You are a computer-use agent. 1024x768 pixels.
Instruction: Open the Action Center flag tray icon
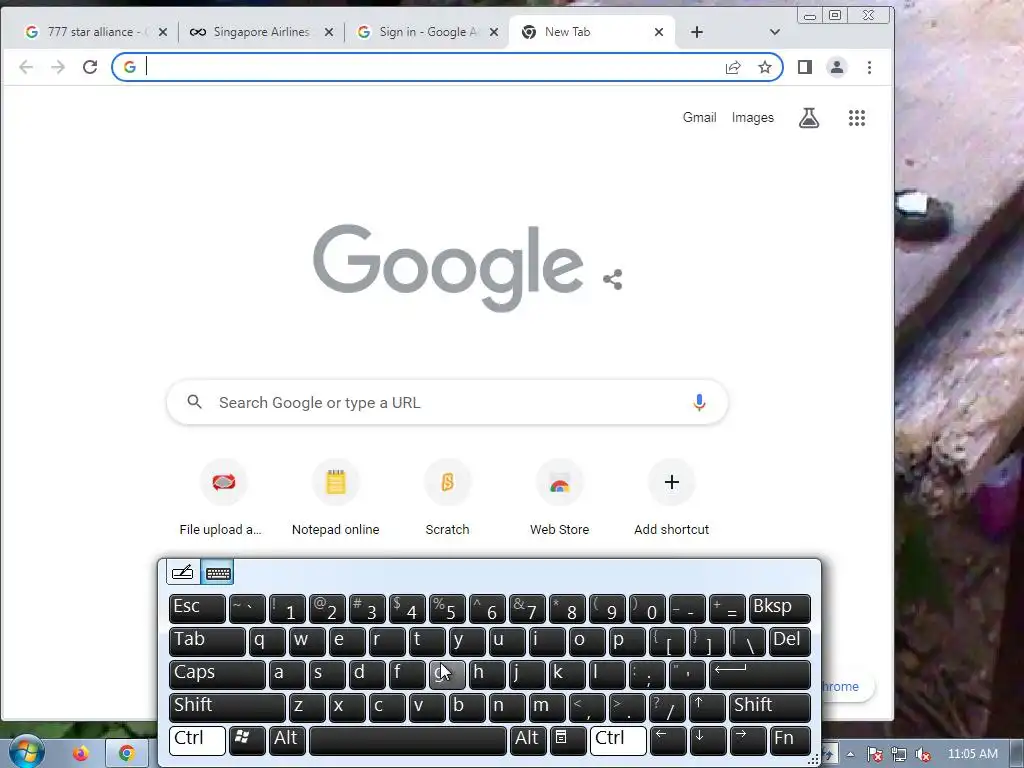(x=874, y=754)
